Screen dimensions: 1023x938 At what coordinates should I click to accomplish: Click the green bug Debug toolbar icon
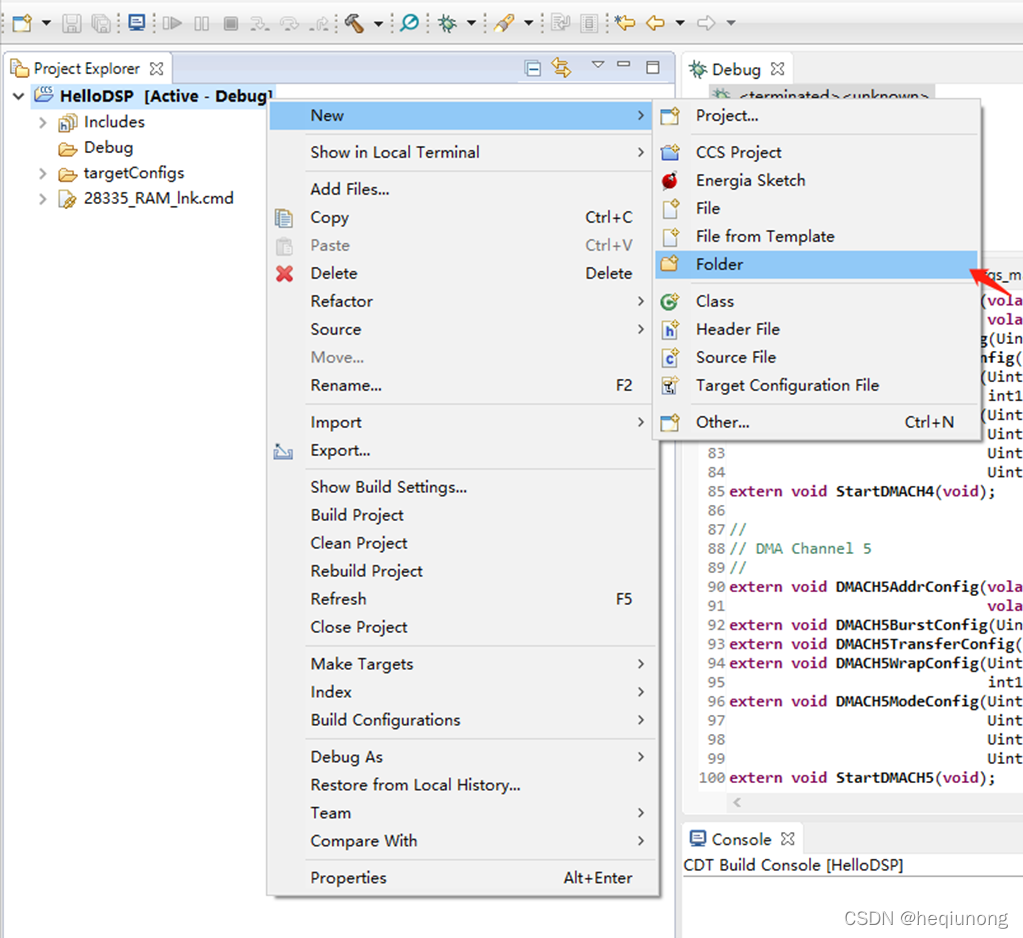click(x=448, y=23)
